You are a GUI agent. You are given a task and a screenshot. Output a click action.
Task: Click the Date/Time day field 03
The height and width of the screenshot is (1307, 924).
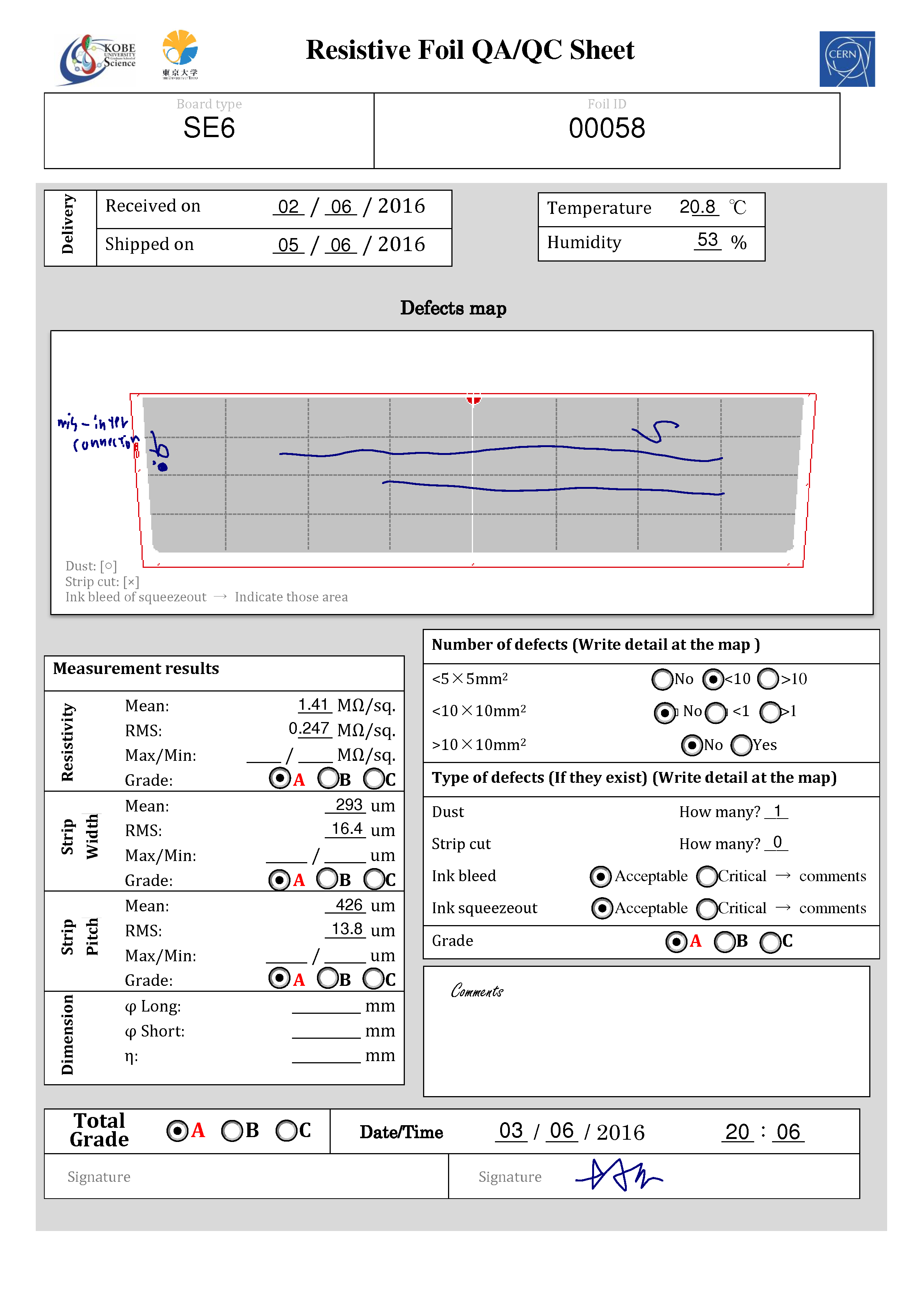511,1131
